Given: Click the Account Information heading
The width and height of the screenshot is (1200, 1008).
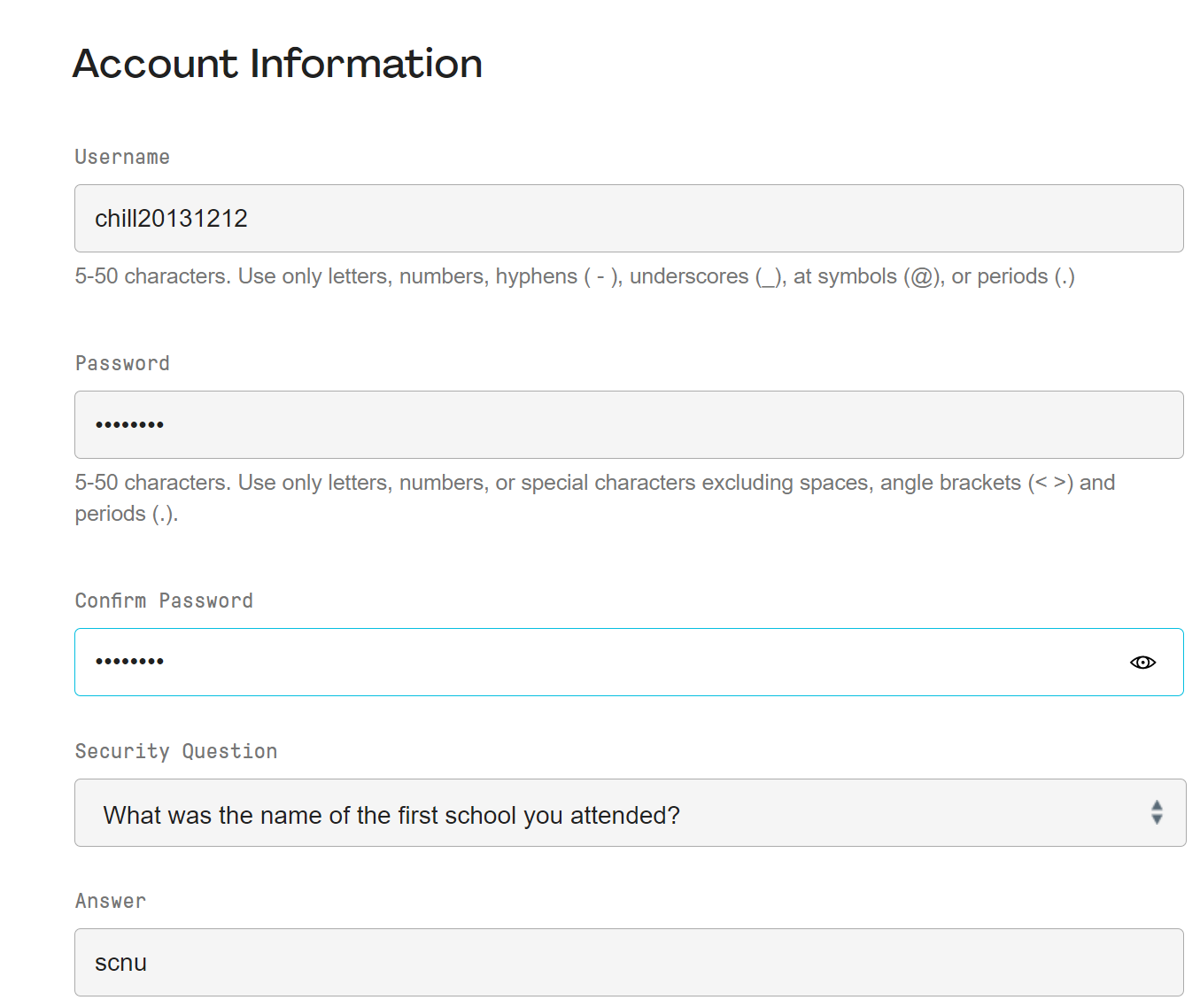Looking at the screenshot, I should click(277, 64).
